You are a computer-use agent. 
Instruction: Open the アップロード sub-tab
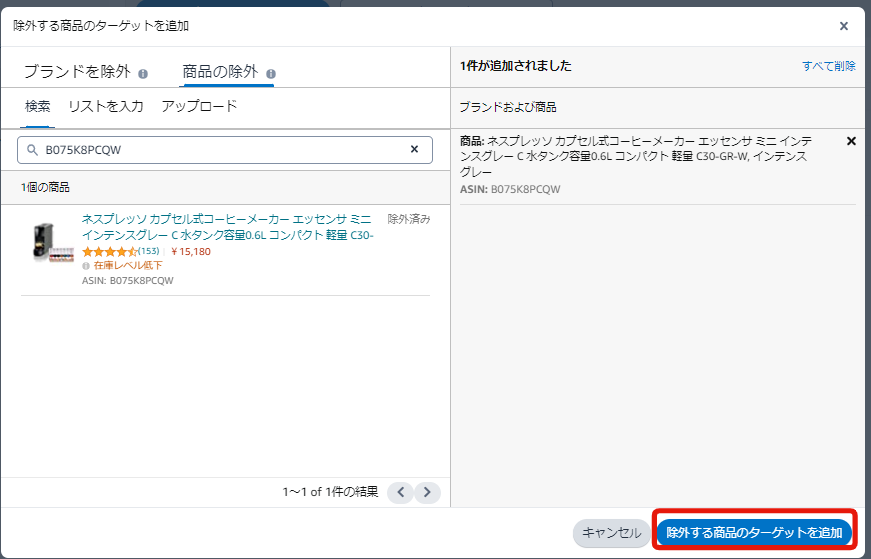pyautogui.click(x=199, y=106)
